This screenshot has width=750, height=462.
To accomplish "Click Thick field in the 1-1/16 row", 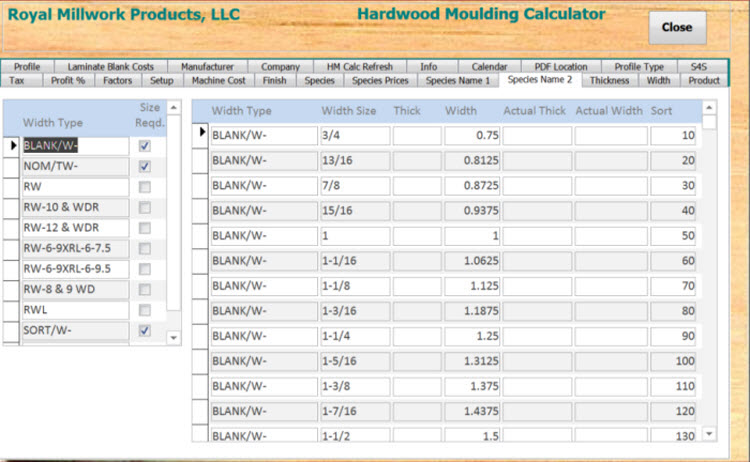I will (x=417, y=261).
